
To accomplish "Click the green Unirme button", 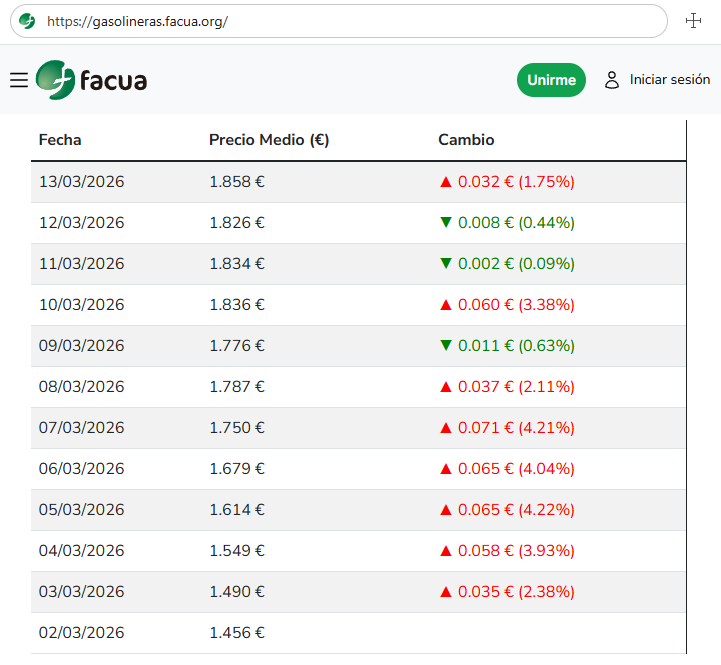I will [x=551, y=80].
